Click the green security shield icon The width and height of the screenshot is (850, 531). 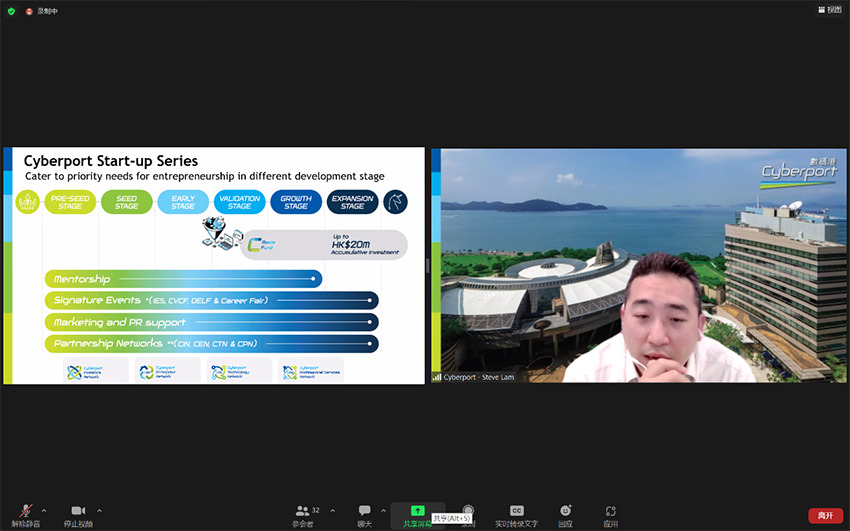tap(11, 10)
